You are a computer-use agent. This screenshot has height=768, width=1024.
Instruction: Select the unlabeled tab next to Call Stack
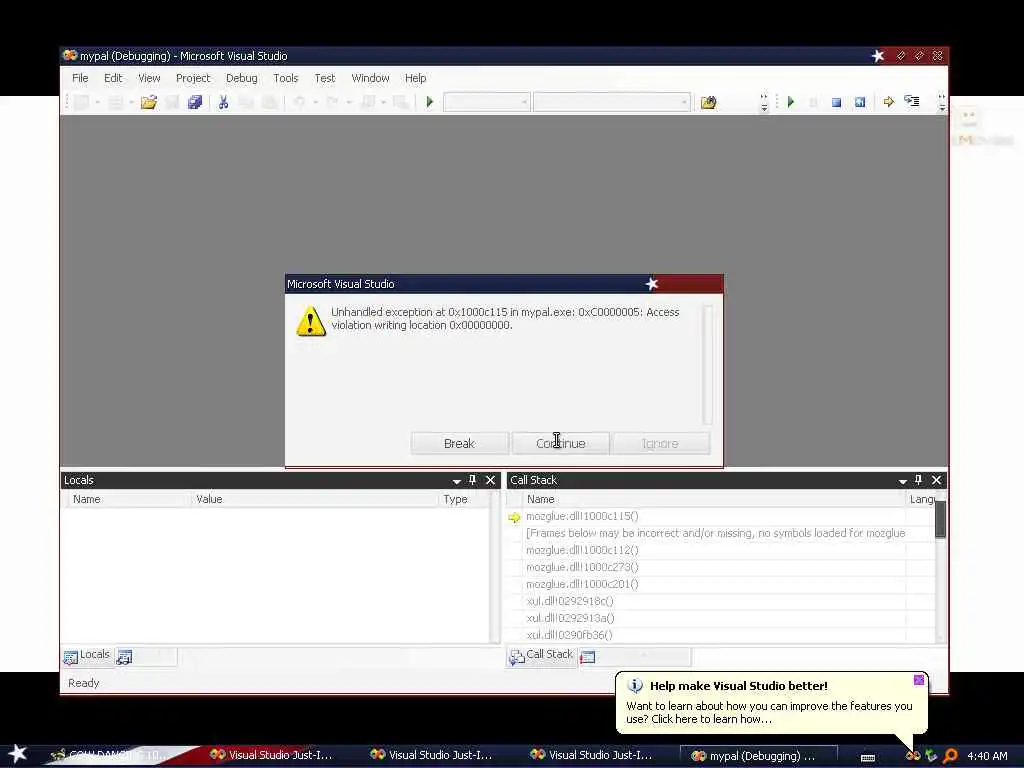(634, 656)
